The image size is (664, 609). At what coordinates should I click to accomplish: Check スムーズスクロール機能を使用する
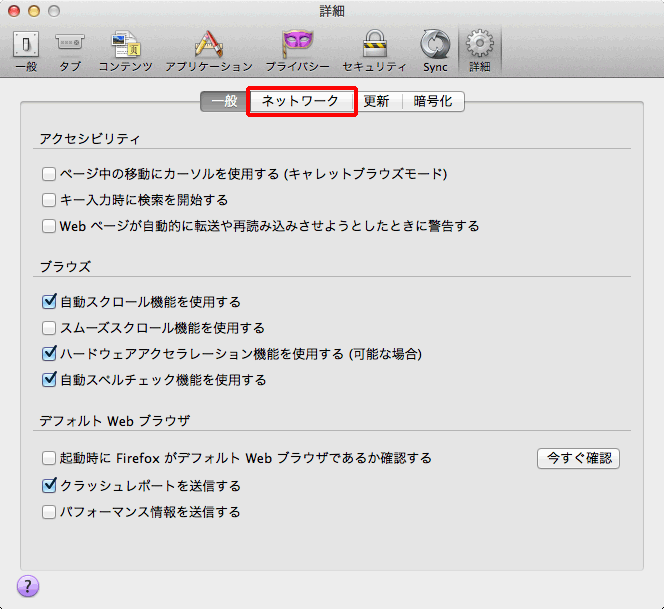(x=49, y=328)
